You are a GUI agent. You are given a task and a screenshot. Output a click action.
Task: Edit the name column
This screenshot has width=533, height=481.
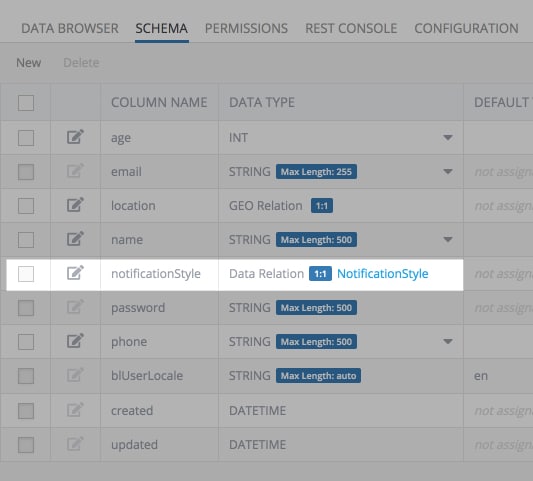coord(75,239)
